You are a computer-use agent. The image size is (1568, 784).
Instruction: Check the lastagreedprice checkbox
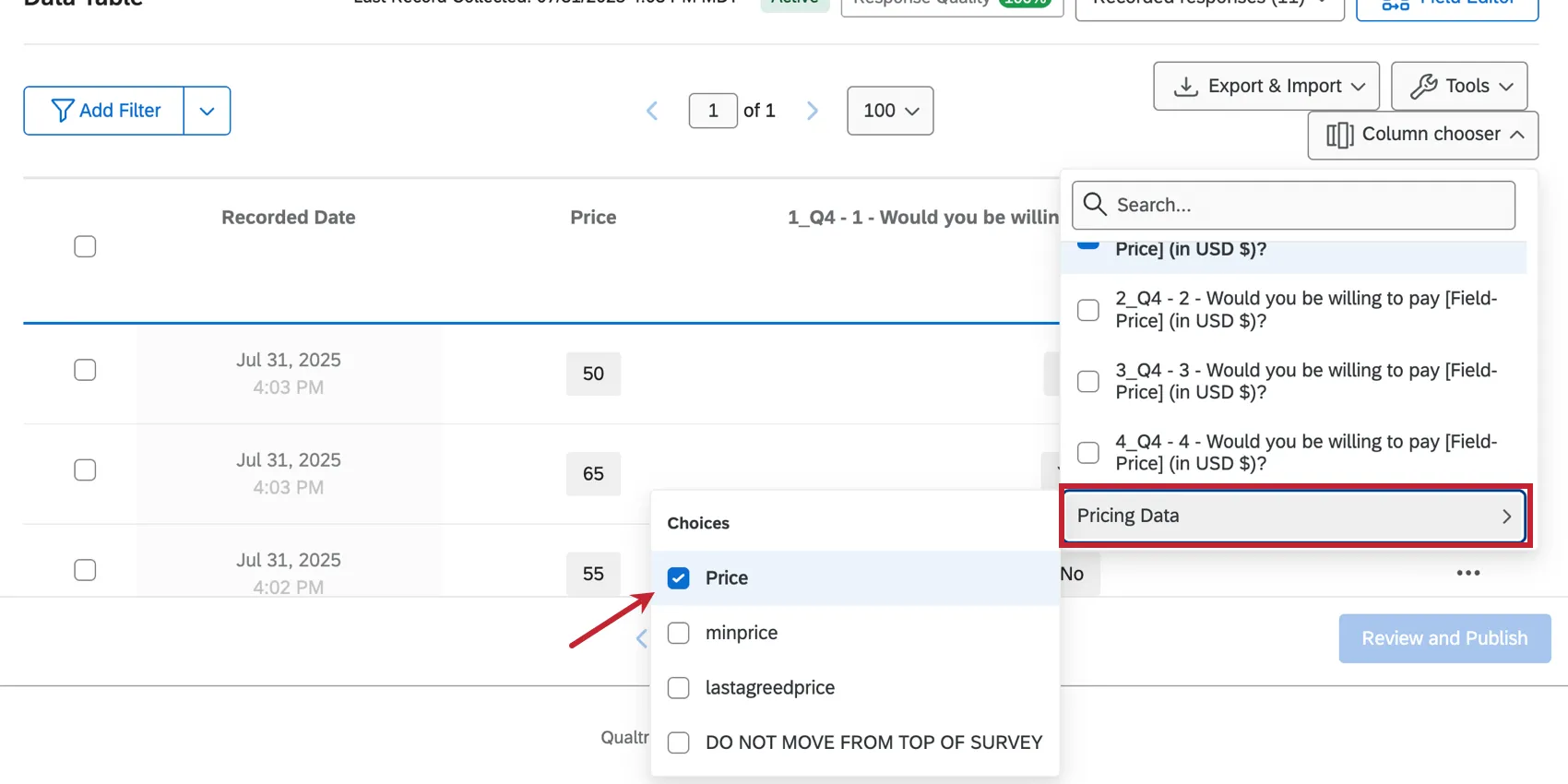pyautogui.click(x=679, y=688)
